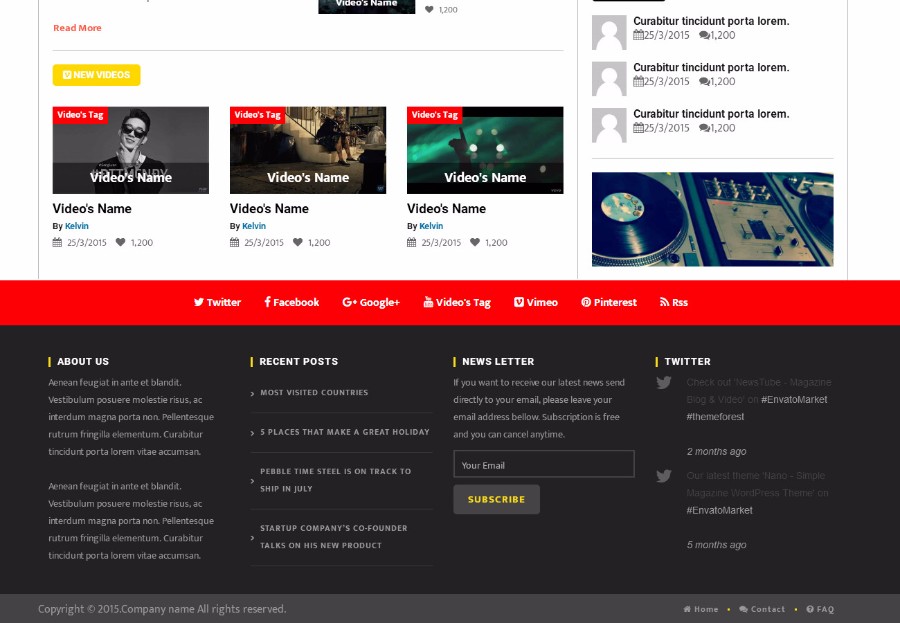
Task: Click the Vimeo icon in red bar
Action: 519,302
